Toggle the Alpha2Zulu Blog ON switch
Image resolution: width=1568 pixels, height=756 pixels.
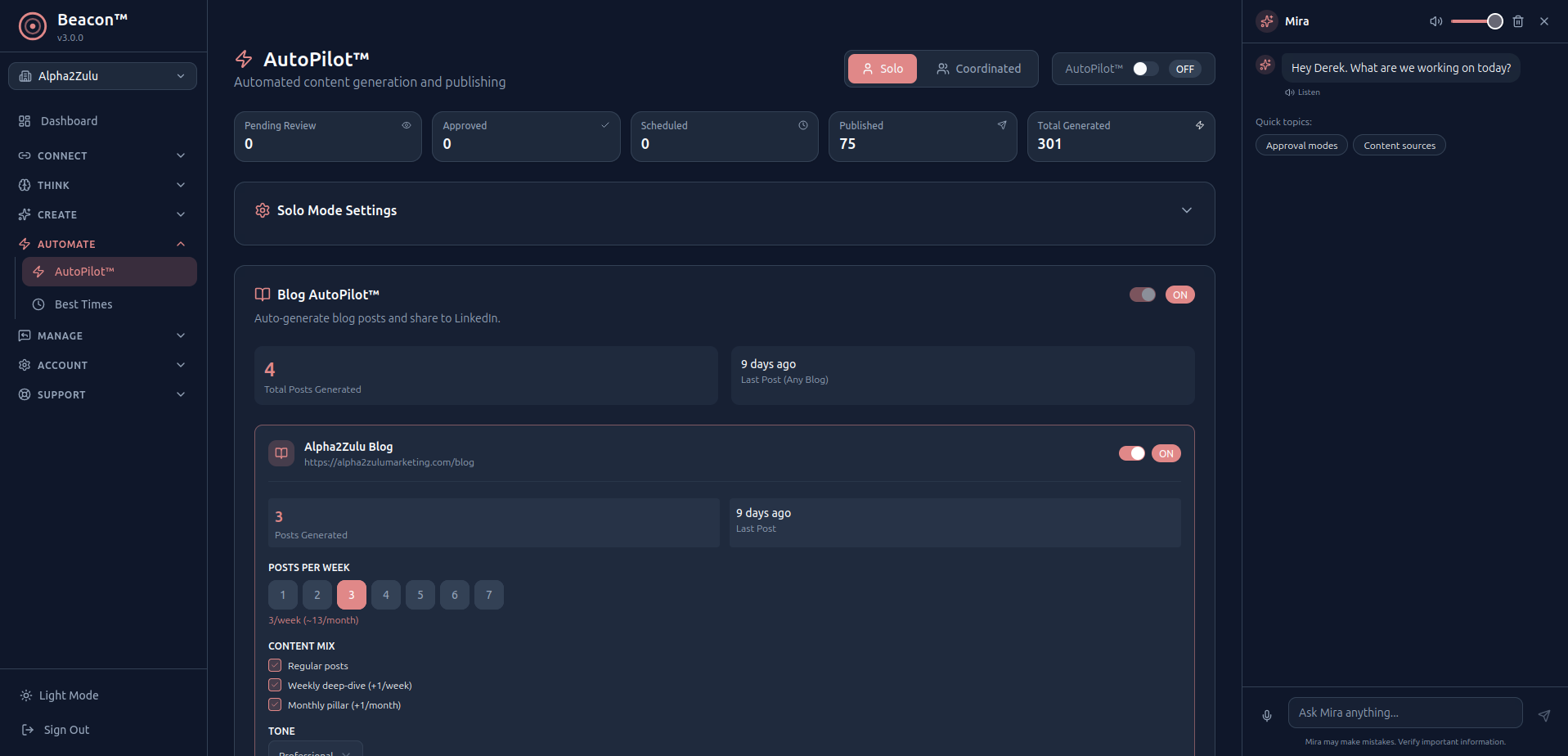point(1132,453)
